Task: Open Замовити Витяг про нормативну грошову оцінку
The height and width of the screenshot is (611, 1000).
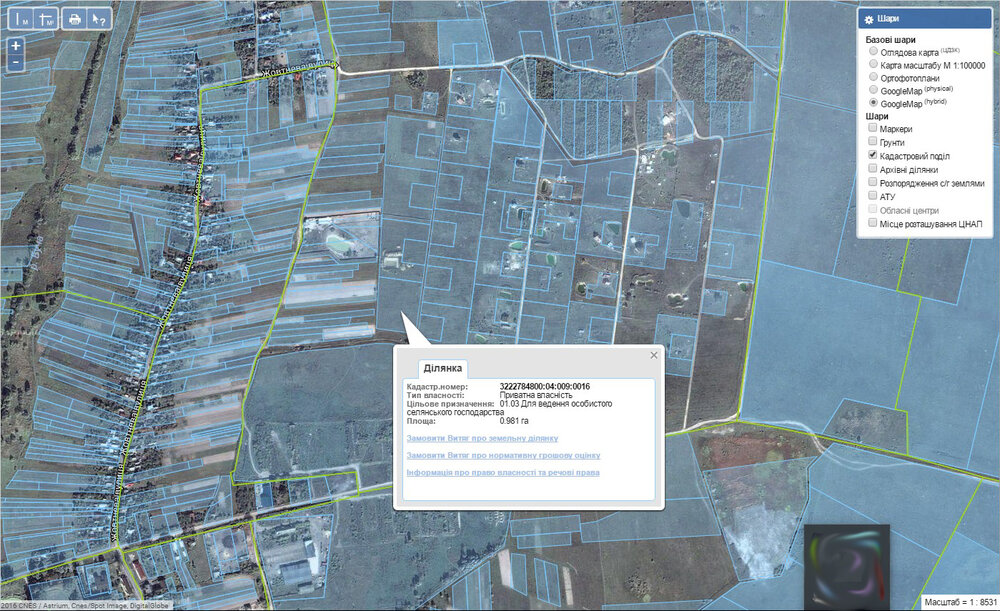Action: click(x=503, y=455)
